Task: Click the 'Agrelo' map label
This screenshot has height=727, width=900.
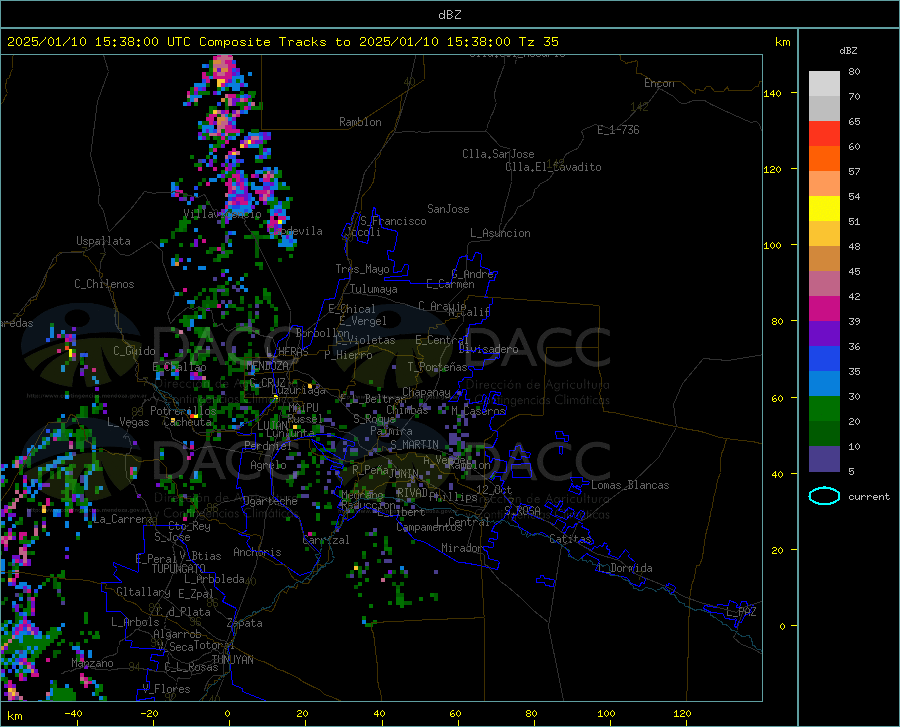Action: pos(268,465)
